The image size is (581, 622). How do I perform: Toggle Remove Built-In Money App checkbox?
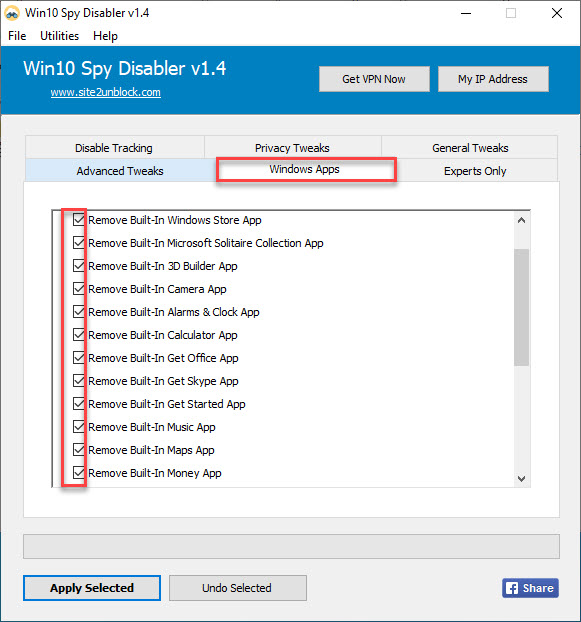click(79, 473)
